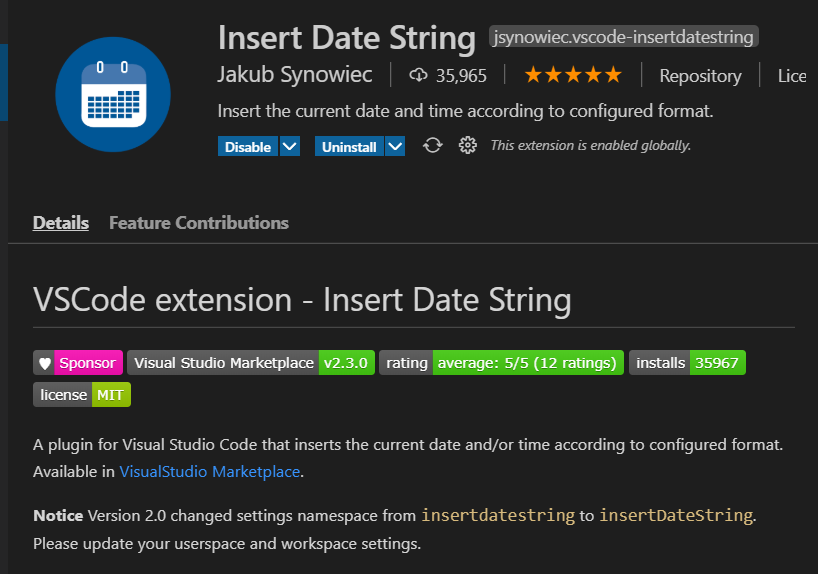Click the installs 35967 badge
The height and width of the screenshot is (574, 818).
click(x=687, y=363)
